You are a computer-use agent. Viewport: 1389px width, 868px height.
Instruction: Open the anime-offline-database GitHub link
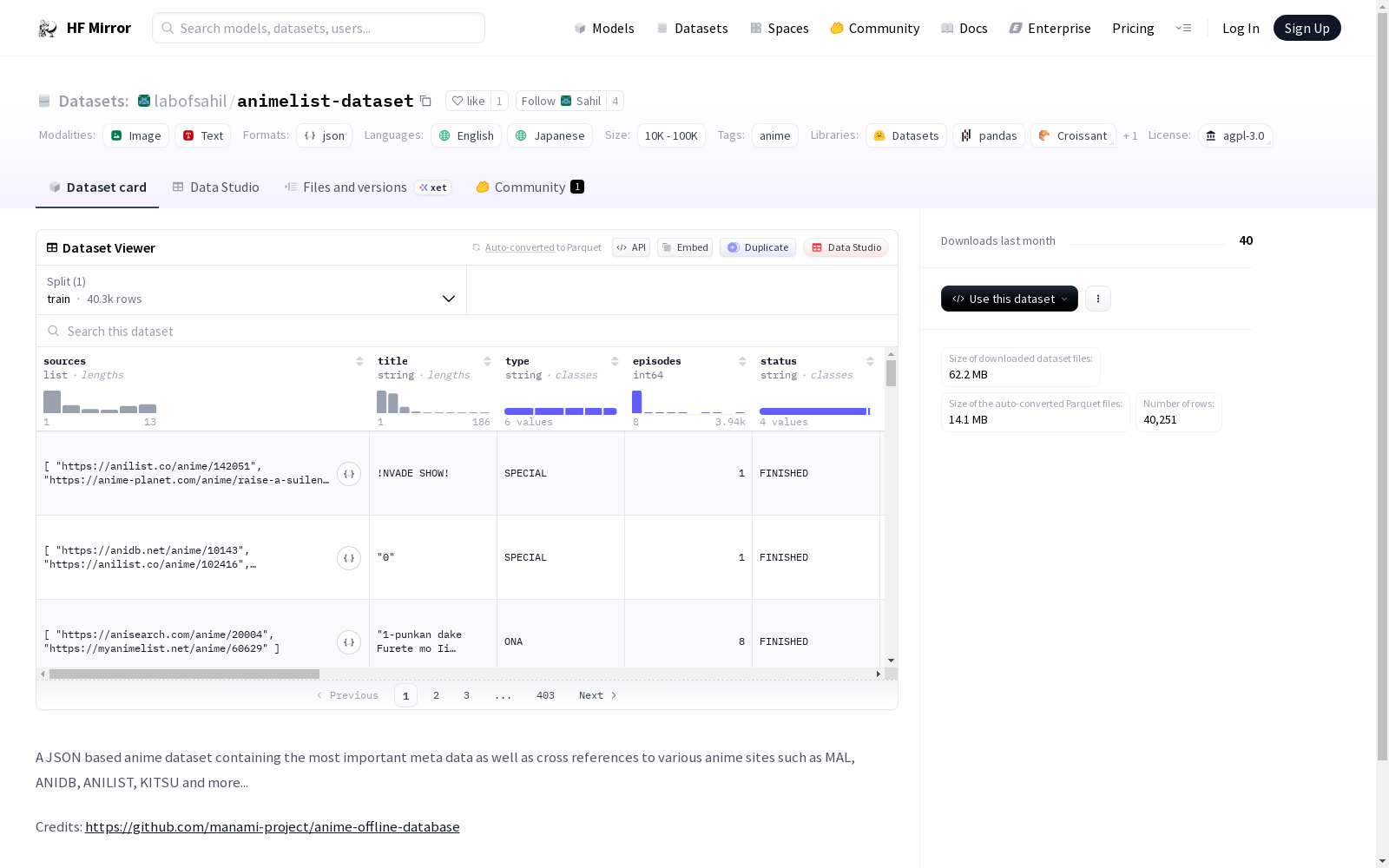tap(273, 827)
